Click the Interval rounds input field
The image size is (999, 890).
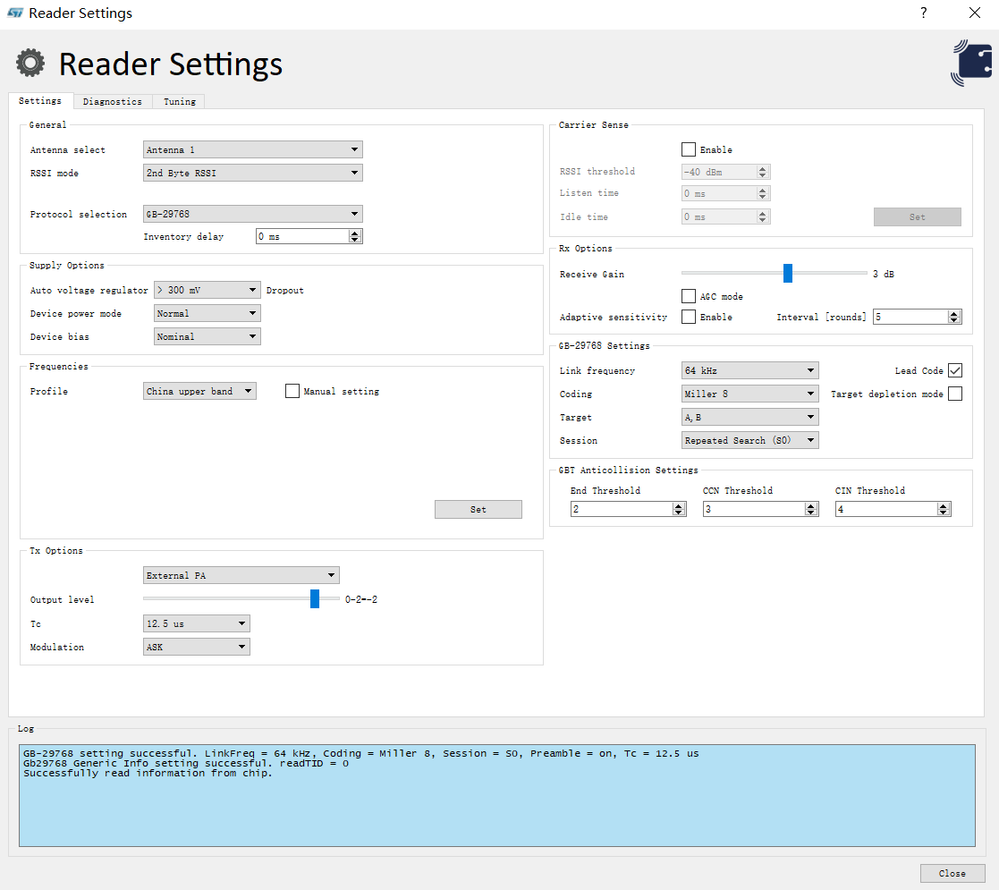[x=917, y=317]
